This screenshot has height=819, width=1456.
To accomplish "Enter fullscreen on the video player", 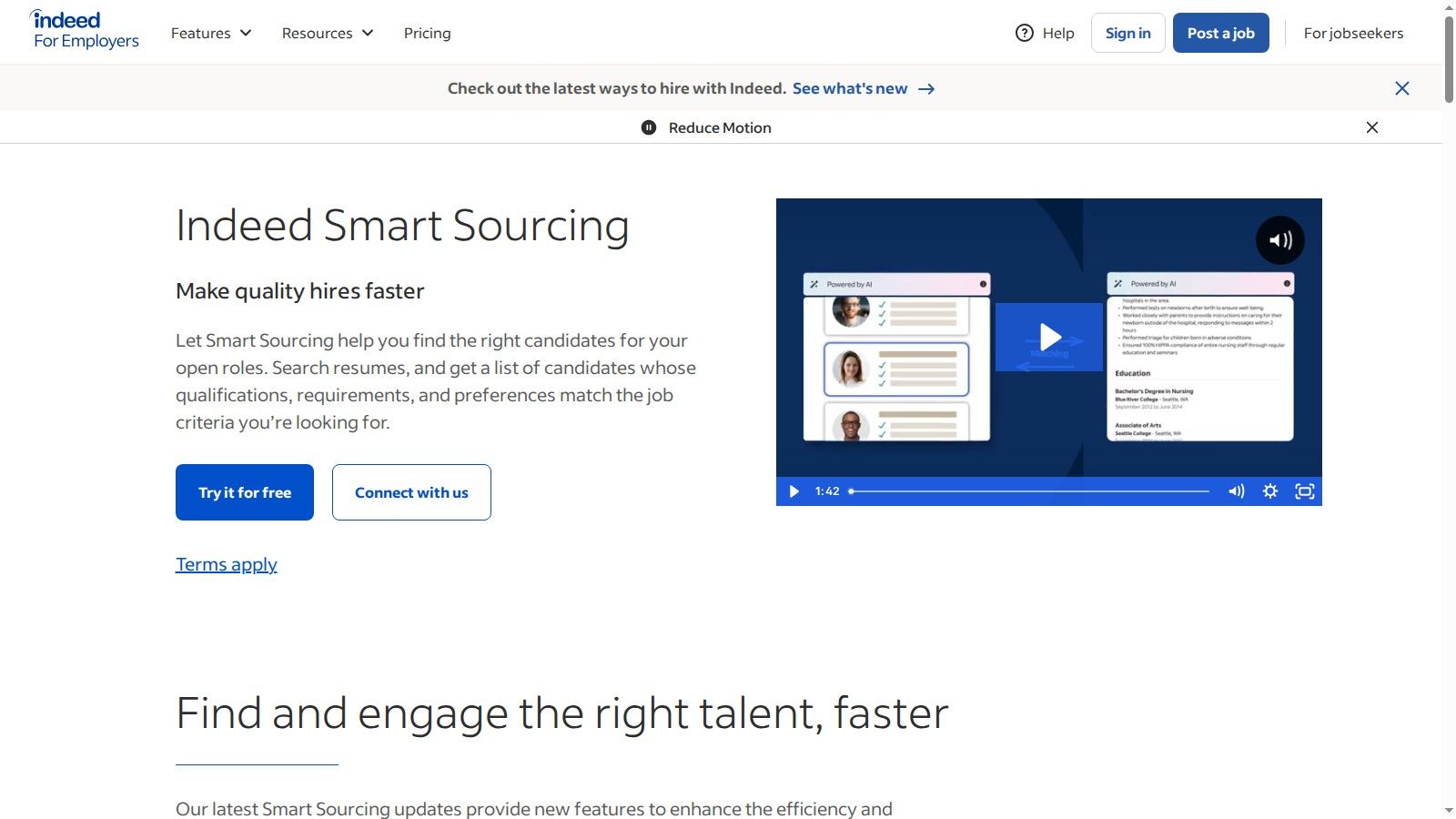I will pyautogui.click(x=1304, y=490).
